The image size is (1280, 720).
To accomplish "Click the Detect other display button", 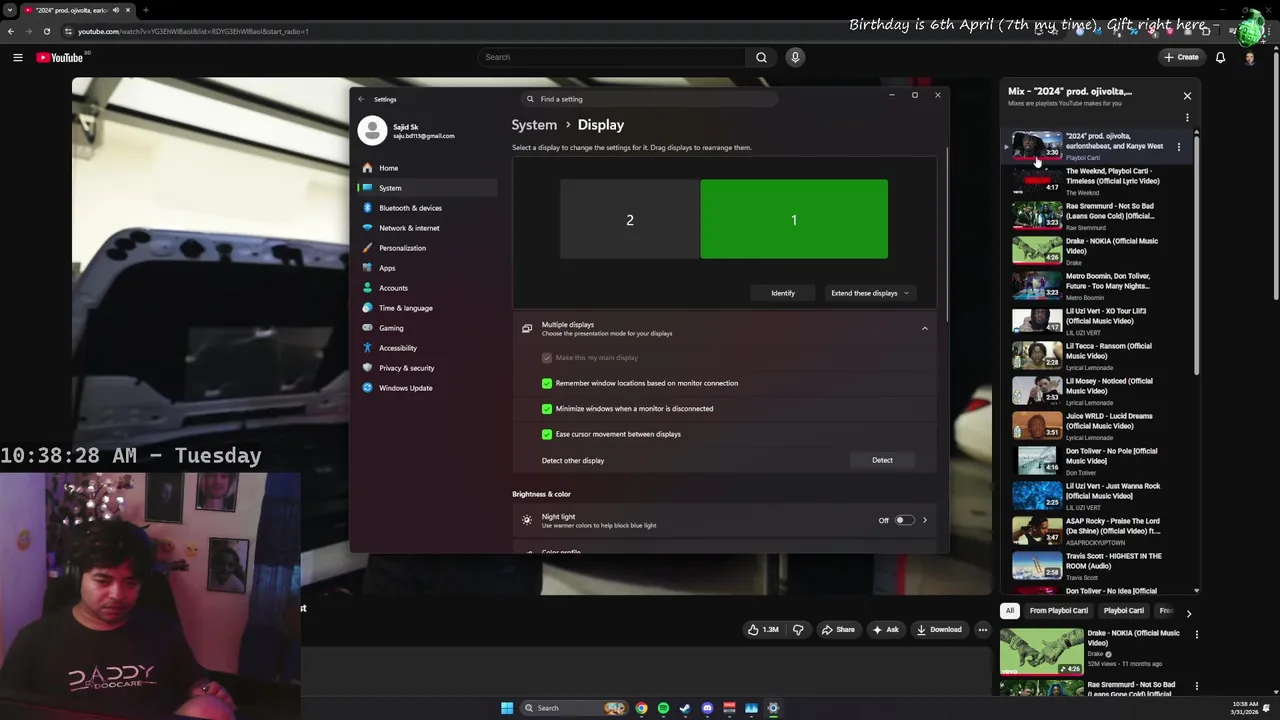I will click(x=882, y=460).
